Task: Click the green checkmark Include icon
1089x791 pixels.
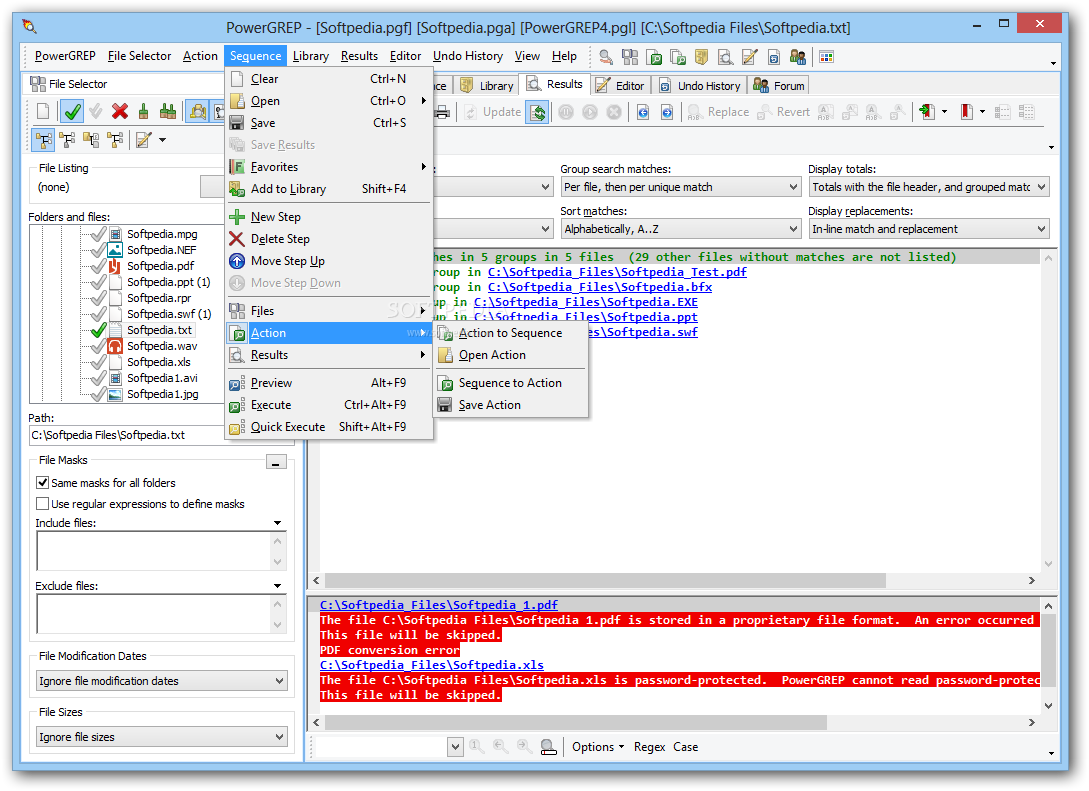Action: point(72,111)
